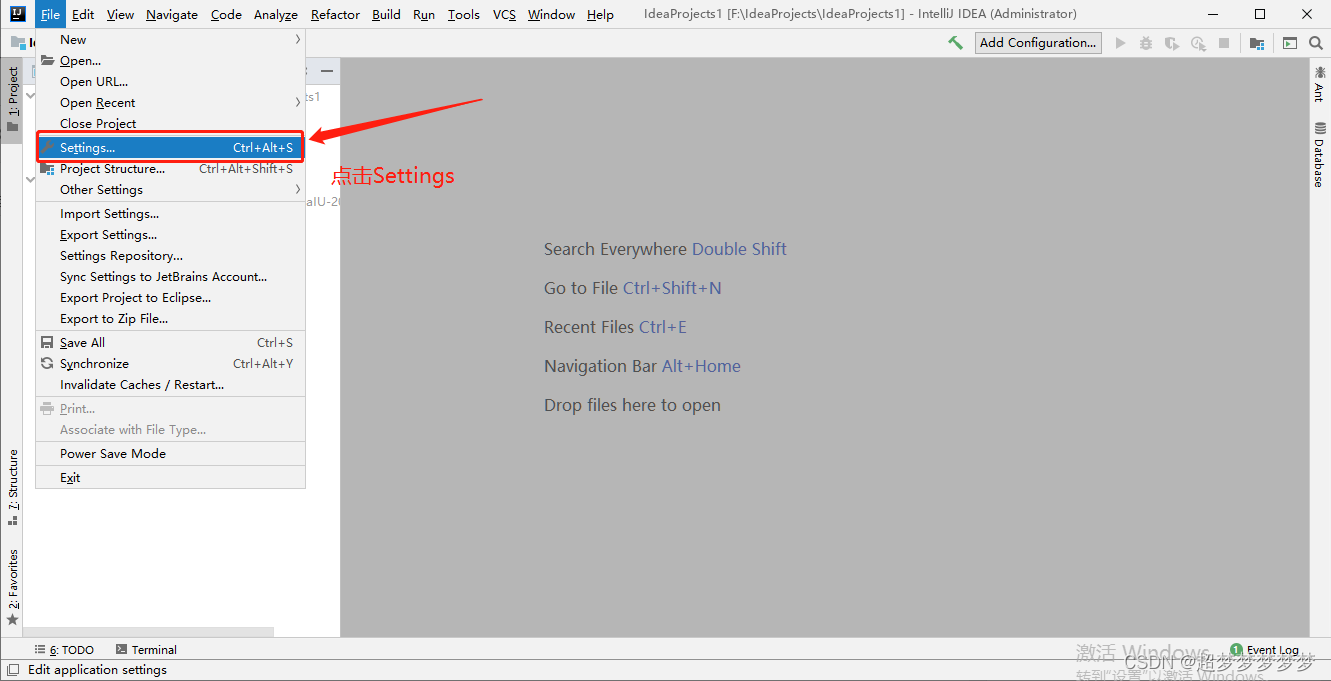
Task: Open the Edit menu
Action: (83, 14)
